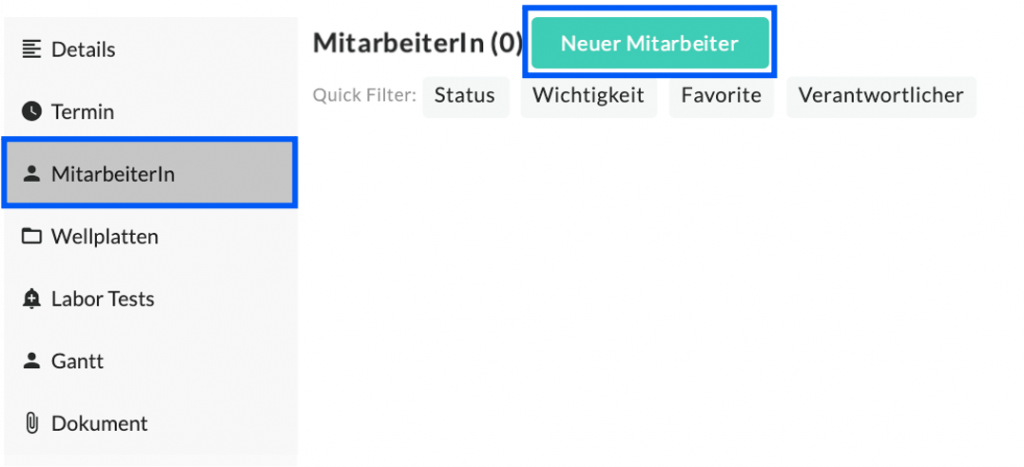Expand the Wichtigkeit quick filter
Viewport: 1024px width, 467px height.
[x=588, y=96]
